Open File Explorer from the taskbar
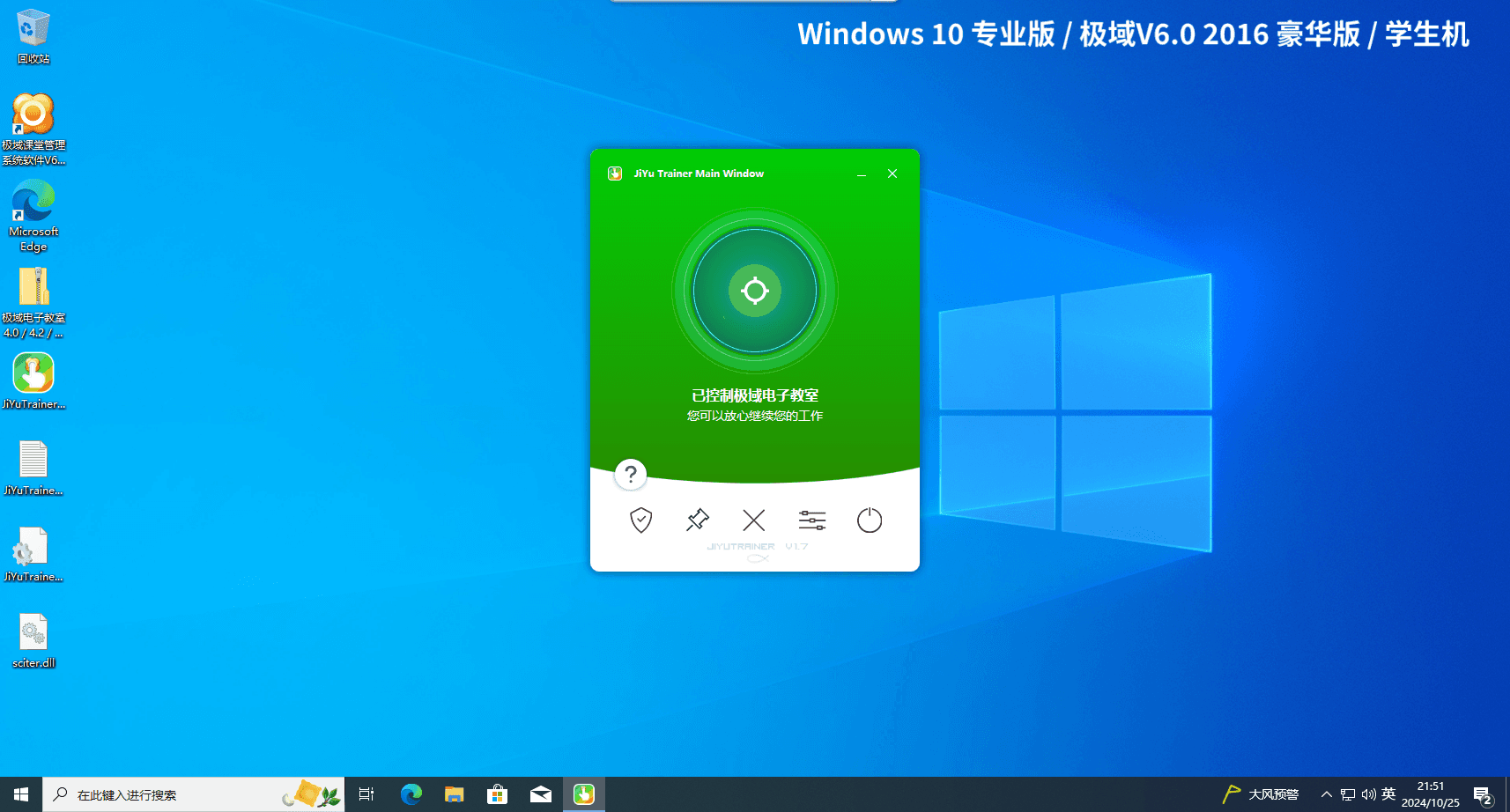Image resolution: width=1510 pixels, height=812 pixels. pyautogui.click(x=455, y=794)
